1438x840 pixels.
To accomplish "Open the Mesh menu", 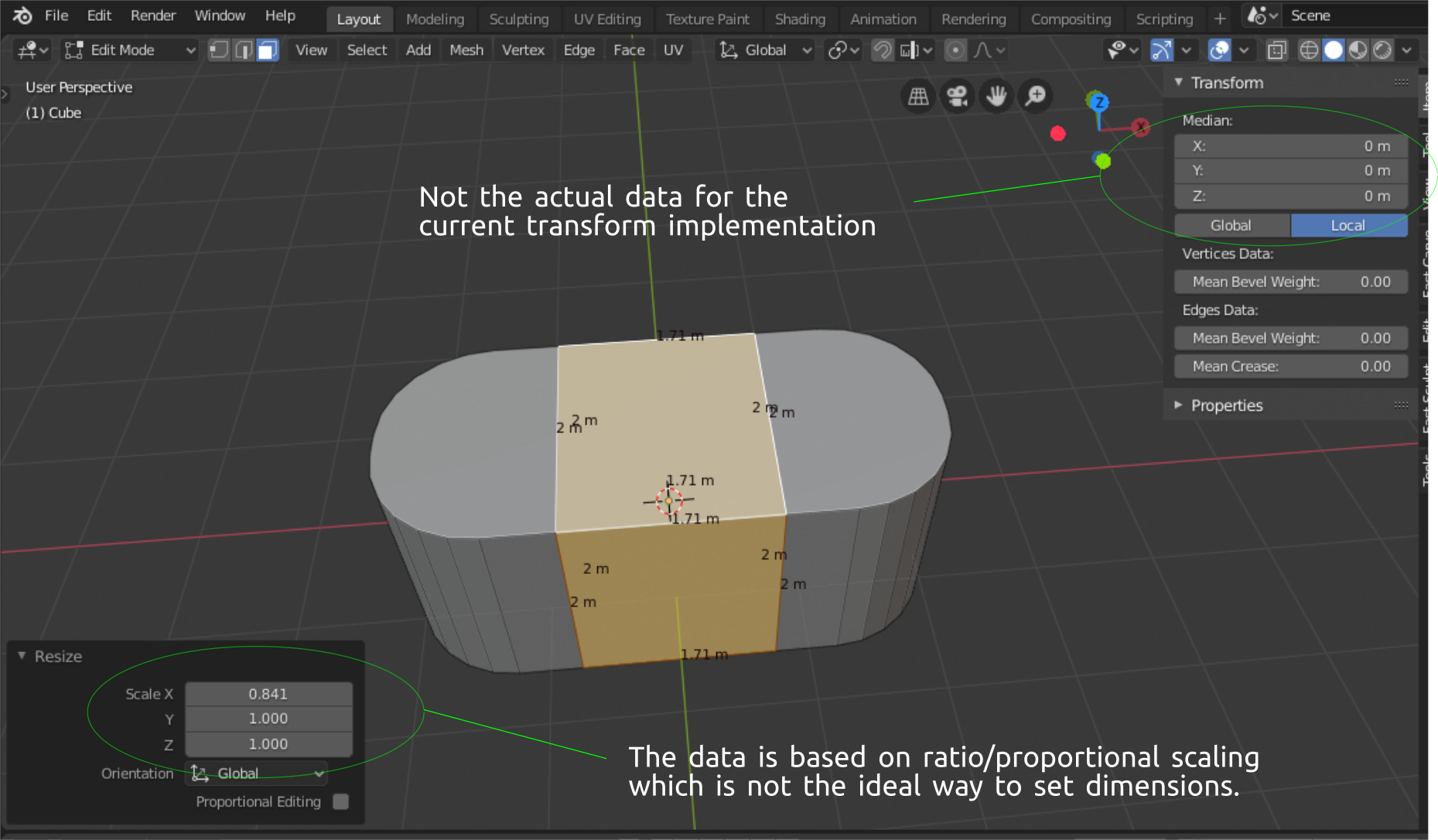I will pyautogui.click(x=466, y=50).
